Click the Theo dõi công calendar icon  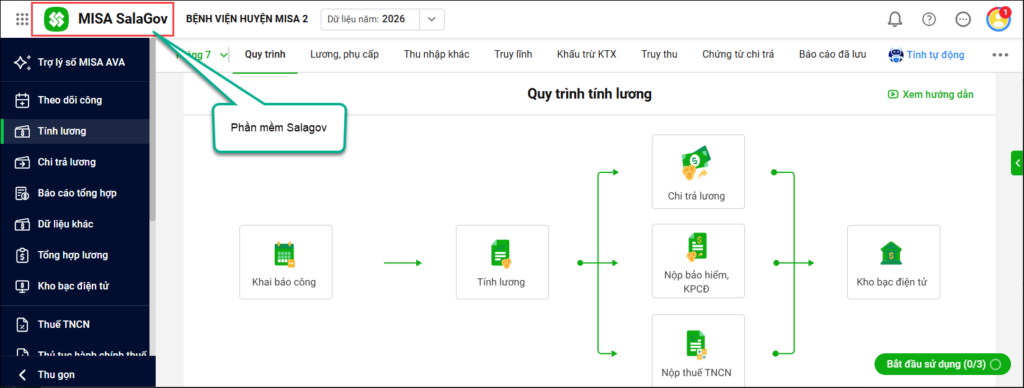pyautogui.click(x=23, y=101)
